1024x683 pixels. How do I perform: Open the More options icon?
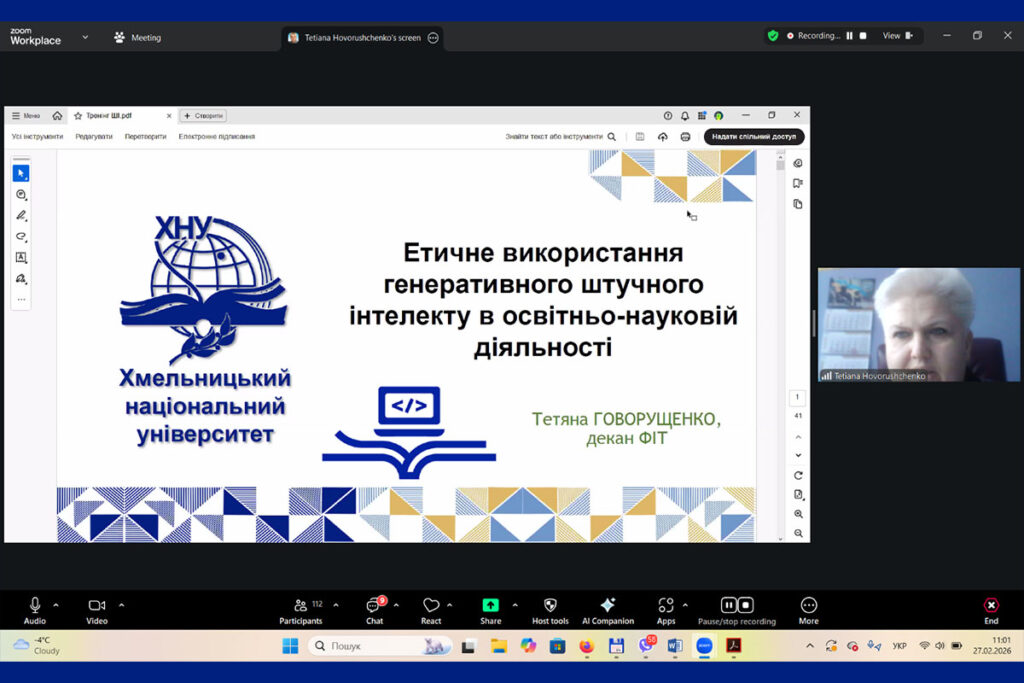pyautogui.click(x=808, y=606)
